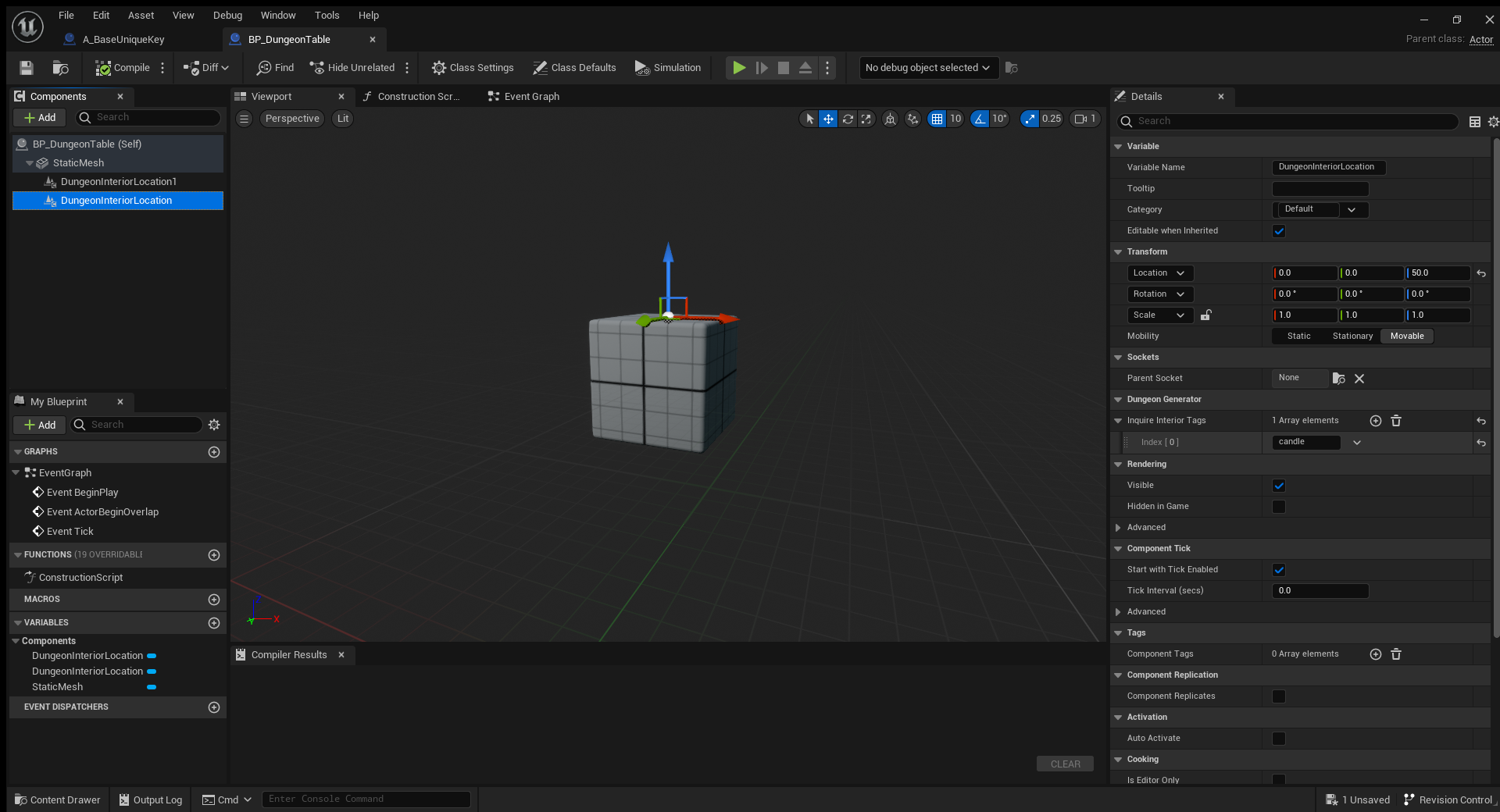The width and height of the screenshot is (1500, 812).
Task: Enable Hidden in Game checkbox
Action: tap(1279, 507)
